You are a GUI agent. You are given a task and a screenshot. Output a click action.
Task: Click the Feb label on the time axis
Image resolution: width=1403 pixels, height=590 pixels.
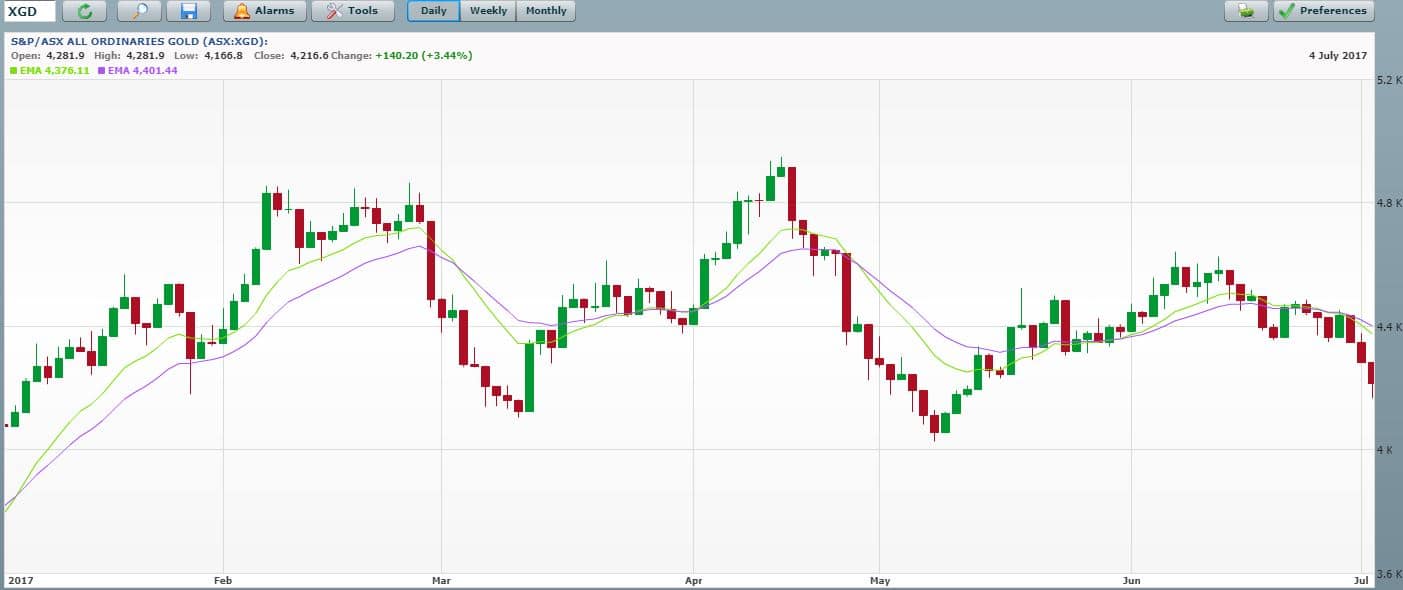pyautogui.click(x=223, y=580)
